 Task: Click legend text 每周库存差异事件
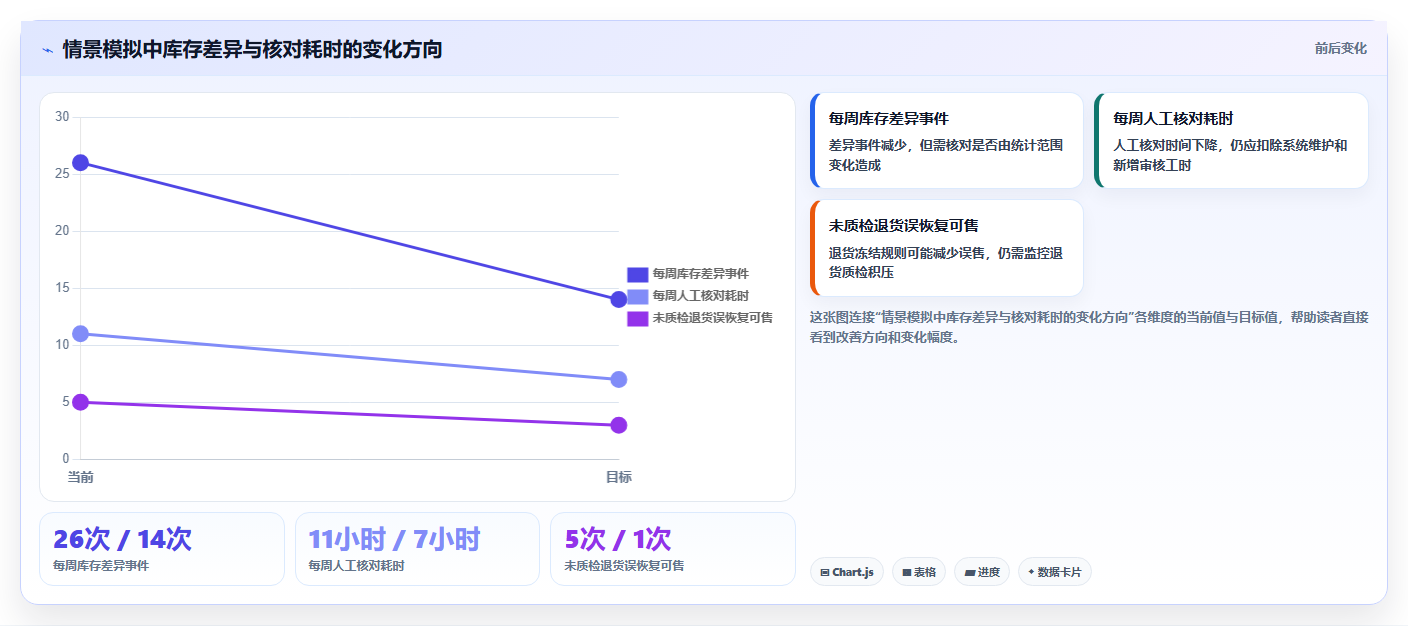point(701,274)
